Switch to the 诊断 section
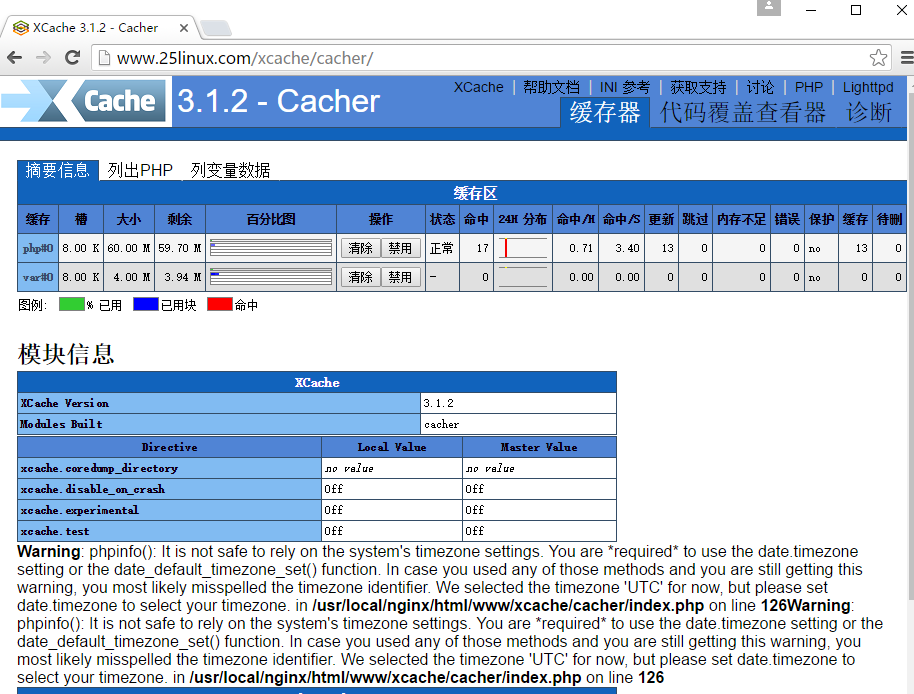Viewport: 914px width, 694px height. [x=869, y=112]
